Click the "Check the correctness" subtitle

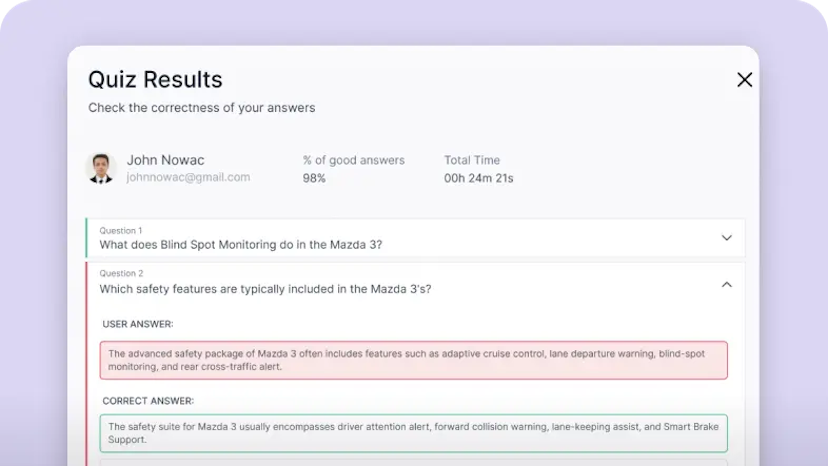point(201,108)
